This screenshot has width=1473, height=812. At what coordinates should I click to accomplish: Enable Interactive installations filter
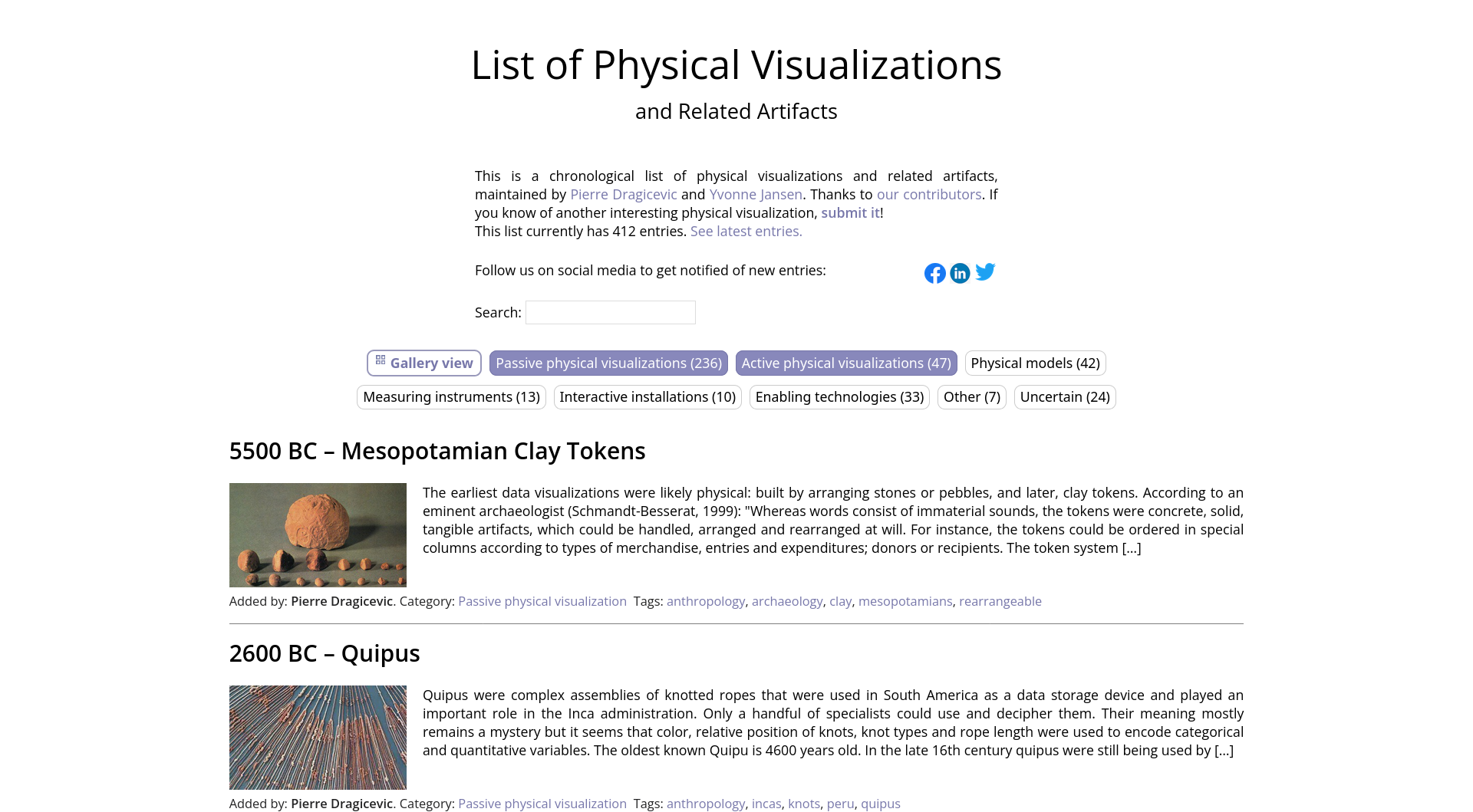(647, 397)
